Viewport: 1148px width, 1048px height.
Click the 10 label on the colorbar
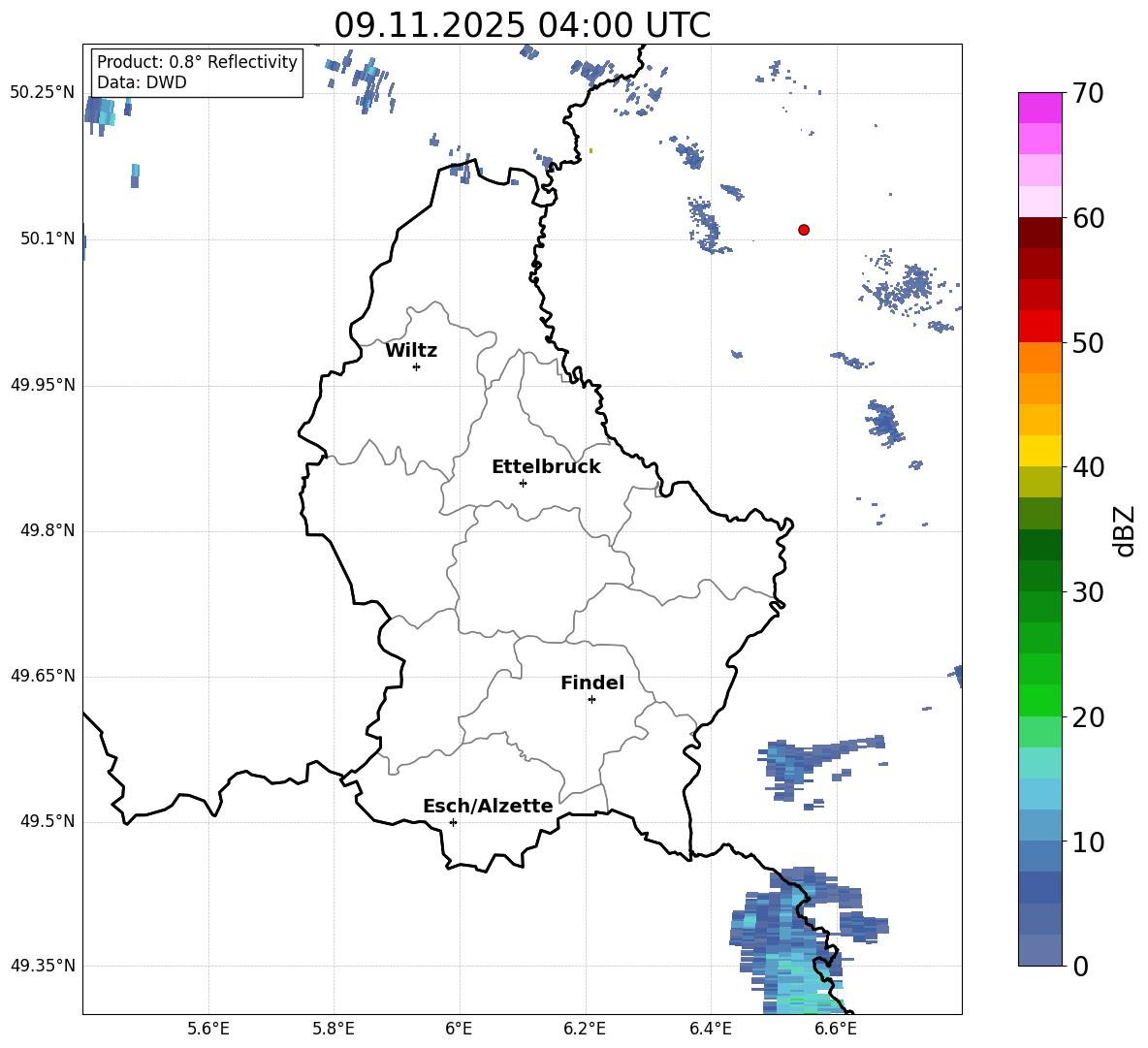pyautogui.click(x=1088, y=842)
